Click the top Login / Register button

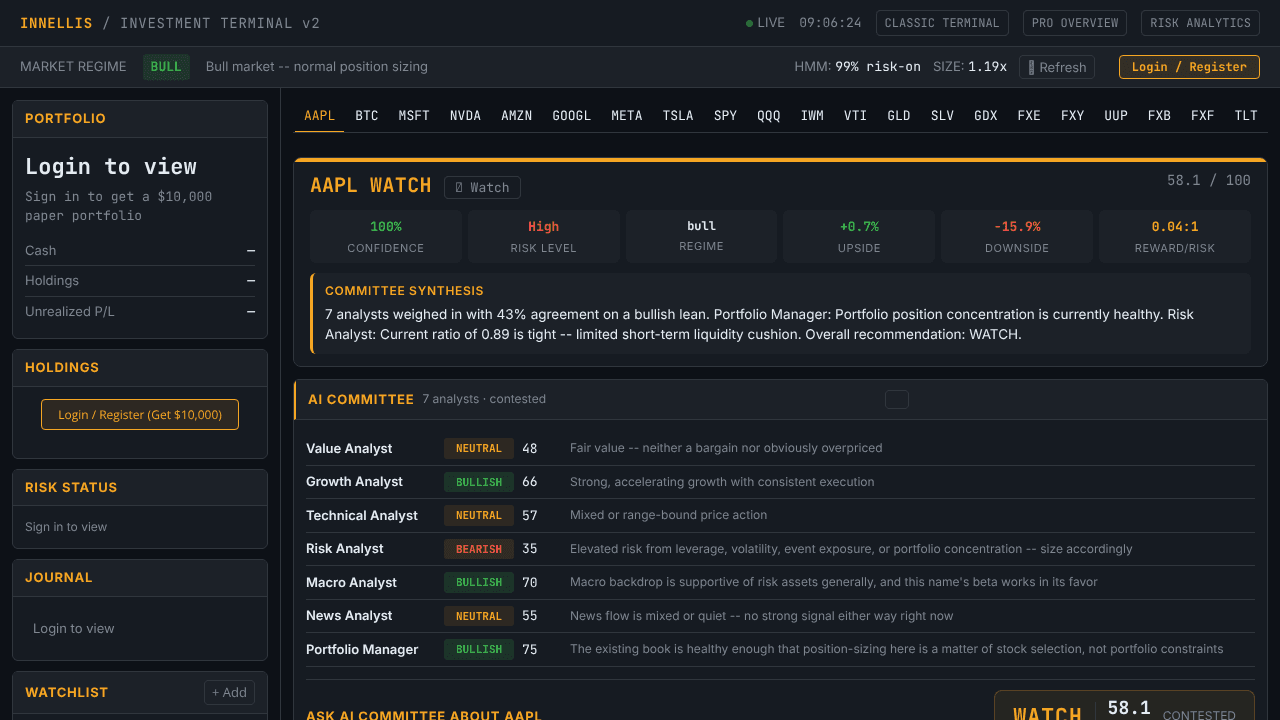[x=1189, y=67]
